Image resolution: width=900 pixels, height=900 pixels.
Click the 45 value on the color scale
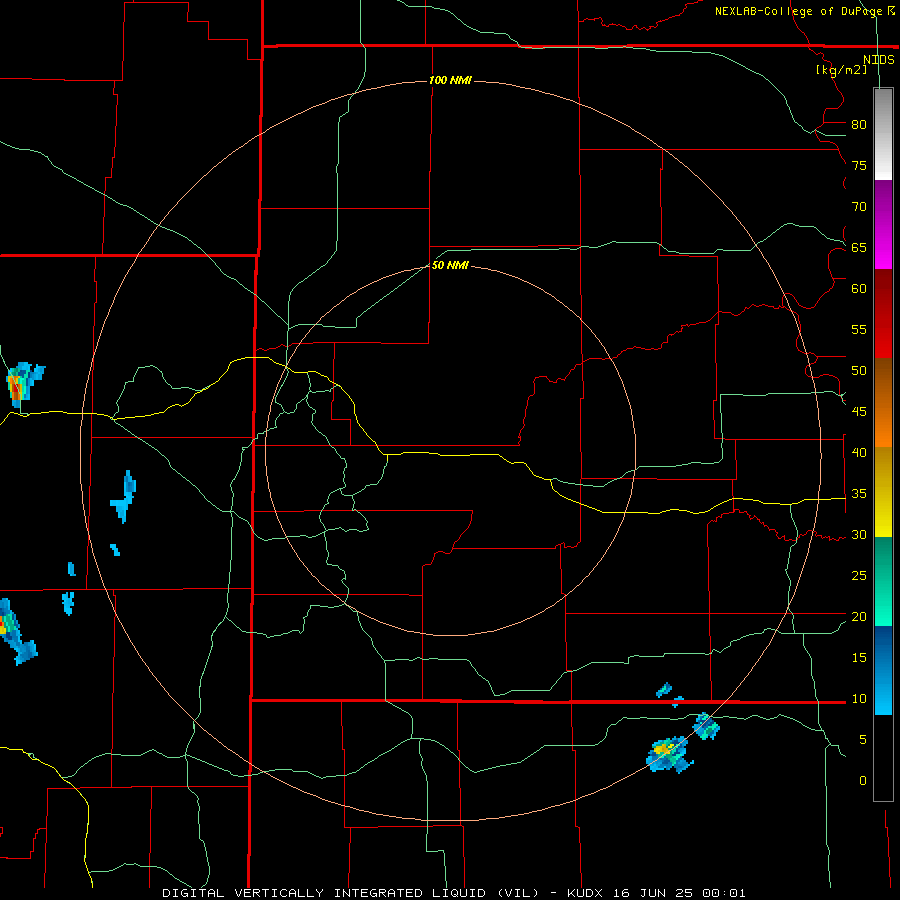[859, 412]
